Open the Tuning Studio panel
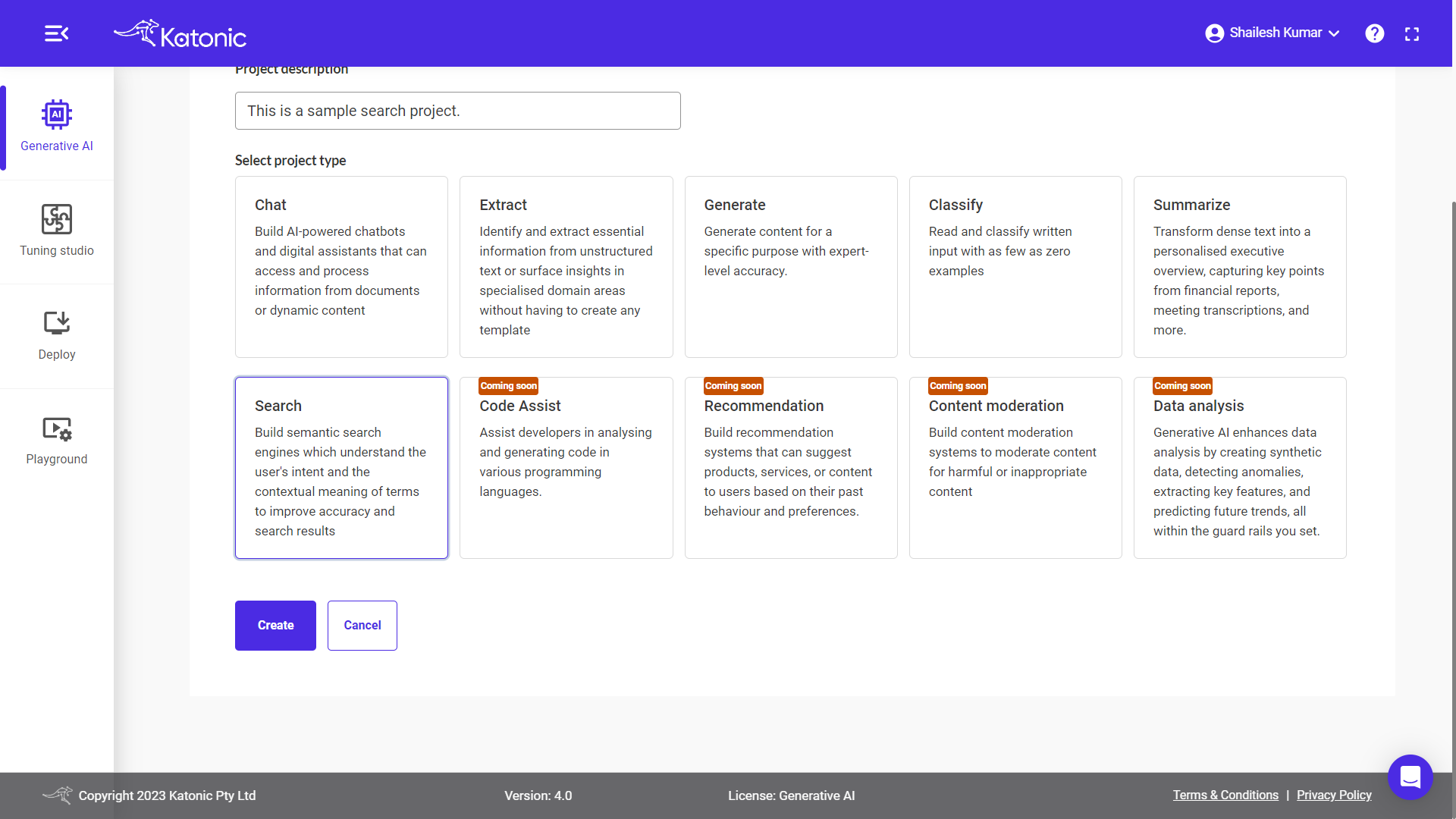This screenshot has width=1456, height=819. (57, 230)
